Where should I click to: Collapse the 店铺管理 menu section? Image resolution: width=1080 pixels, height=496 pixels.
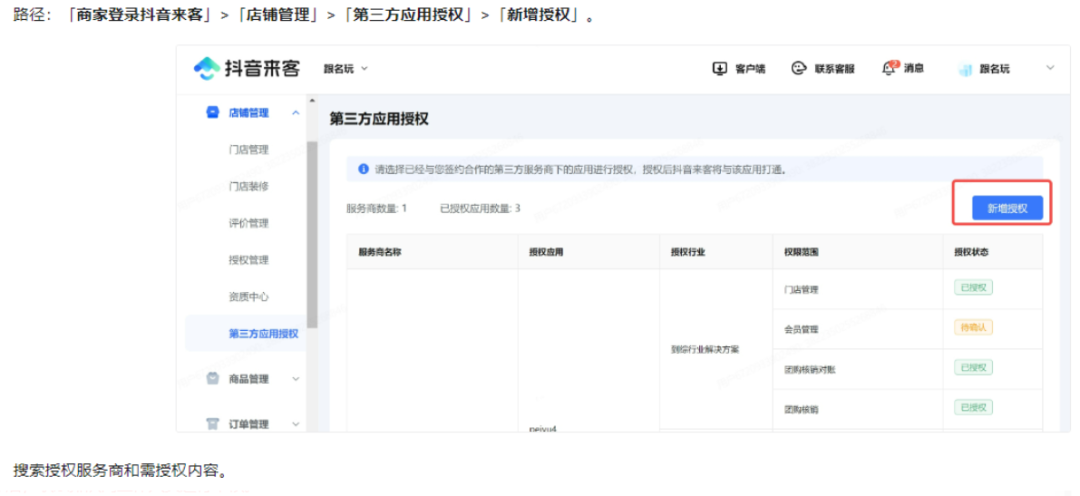click(x=295, y=113)
